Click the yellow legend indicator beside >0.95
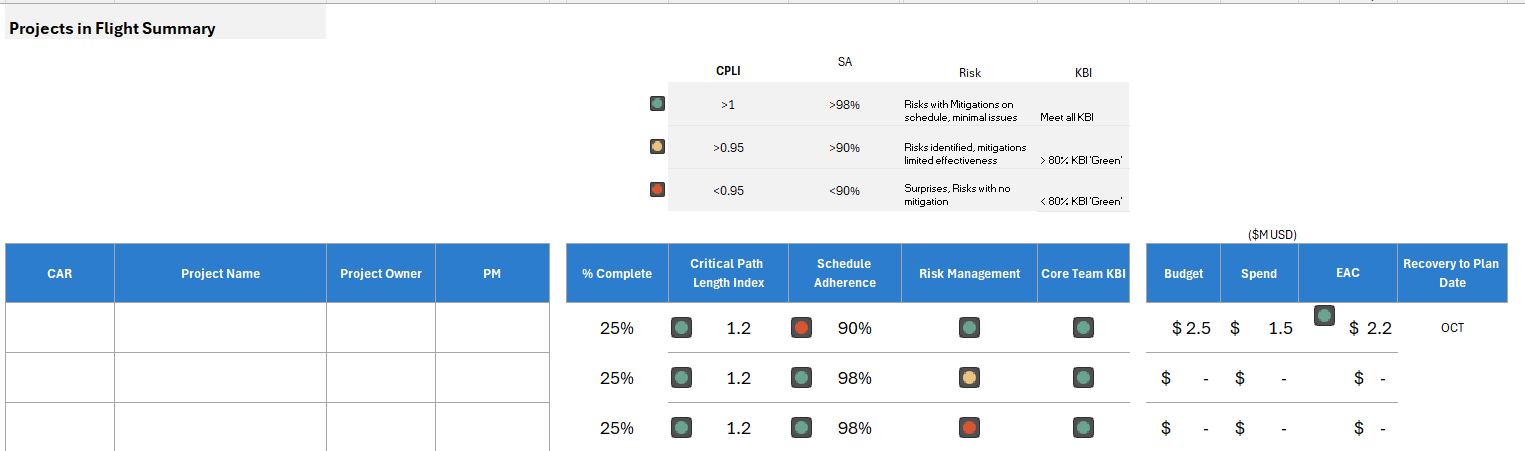 (657, 146)
